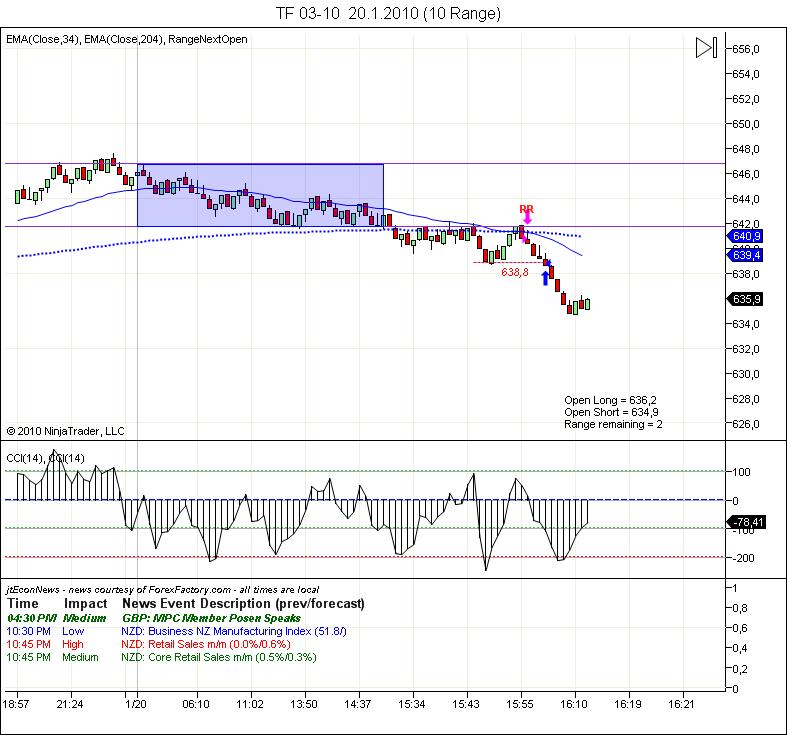Select the 640,9 blue price marker
787x735 pixels.
coord(745,236)
